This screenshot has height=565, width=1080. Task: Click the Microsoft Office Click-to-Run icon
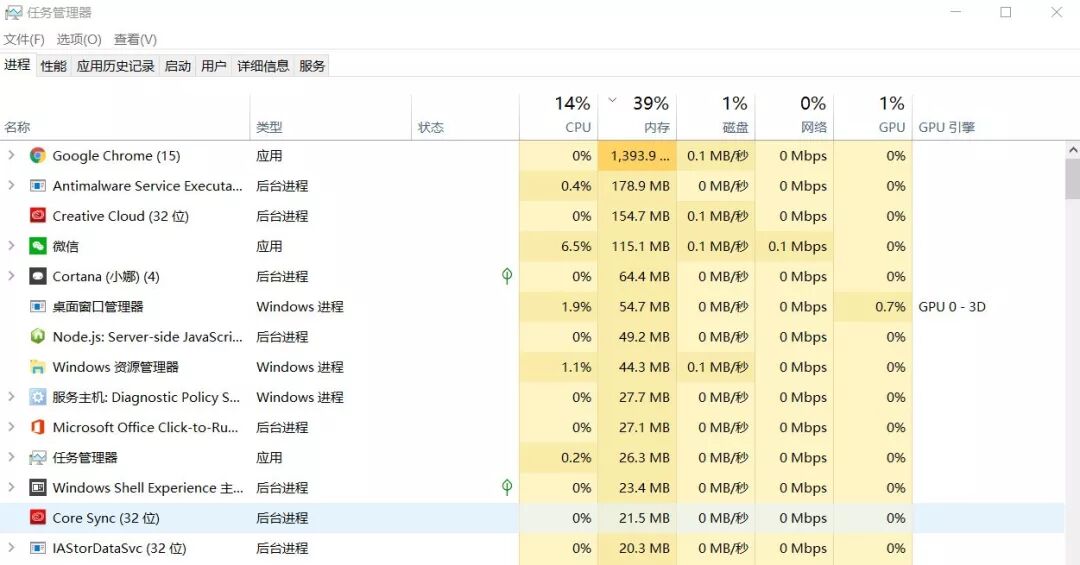click(x=37, y=427)
